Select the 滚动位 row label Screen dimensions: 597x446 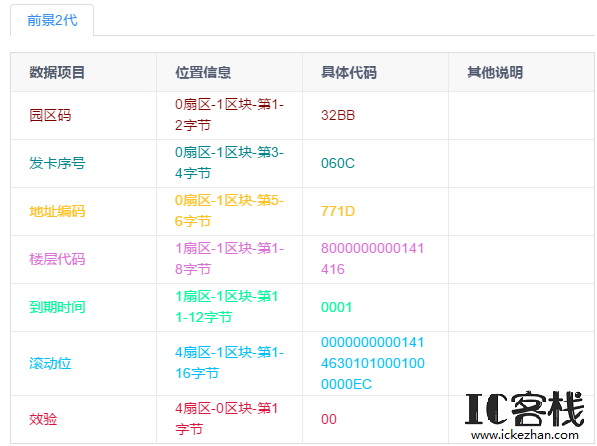50,363
